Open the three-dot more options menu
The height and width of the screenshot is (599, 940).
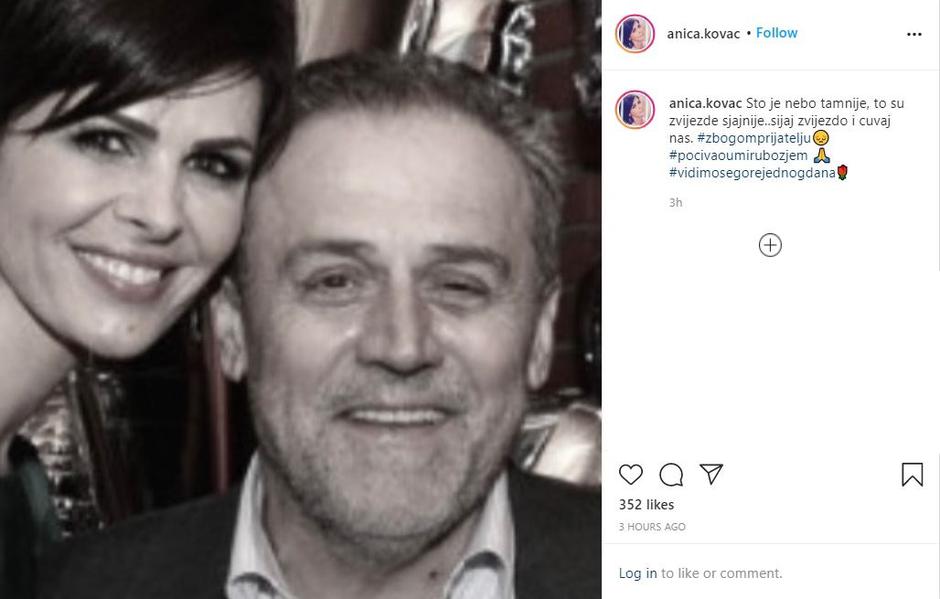coord(914,34)
